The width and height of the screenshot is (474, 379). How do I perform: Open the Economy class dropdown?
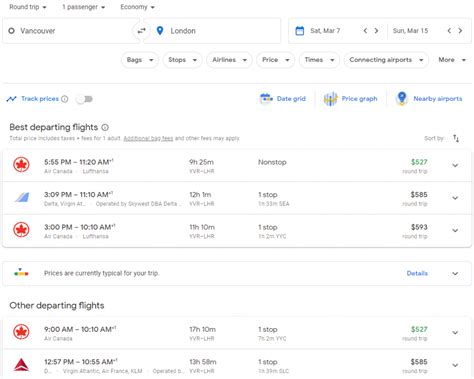tap(137, 7)
